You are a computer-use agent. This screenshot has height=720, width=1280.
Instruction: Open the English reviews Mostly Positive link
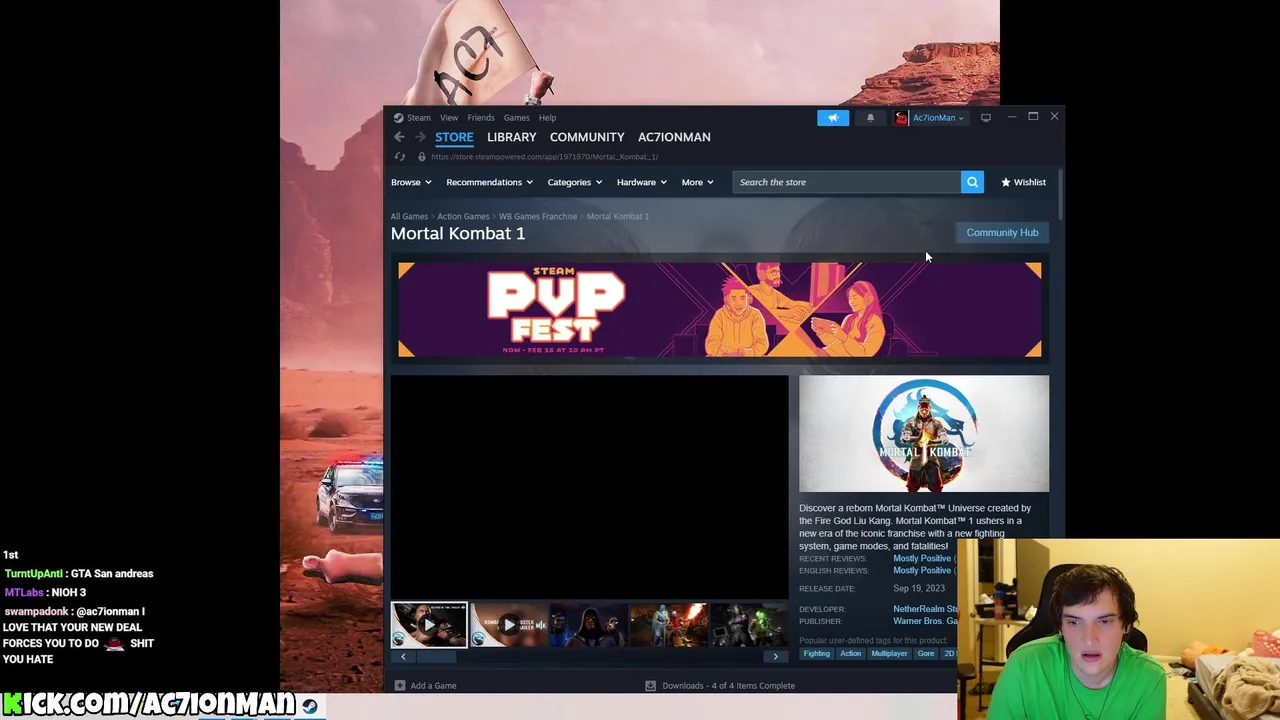922,570
